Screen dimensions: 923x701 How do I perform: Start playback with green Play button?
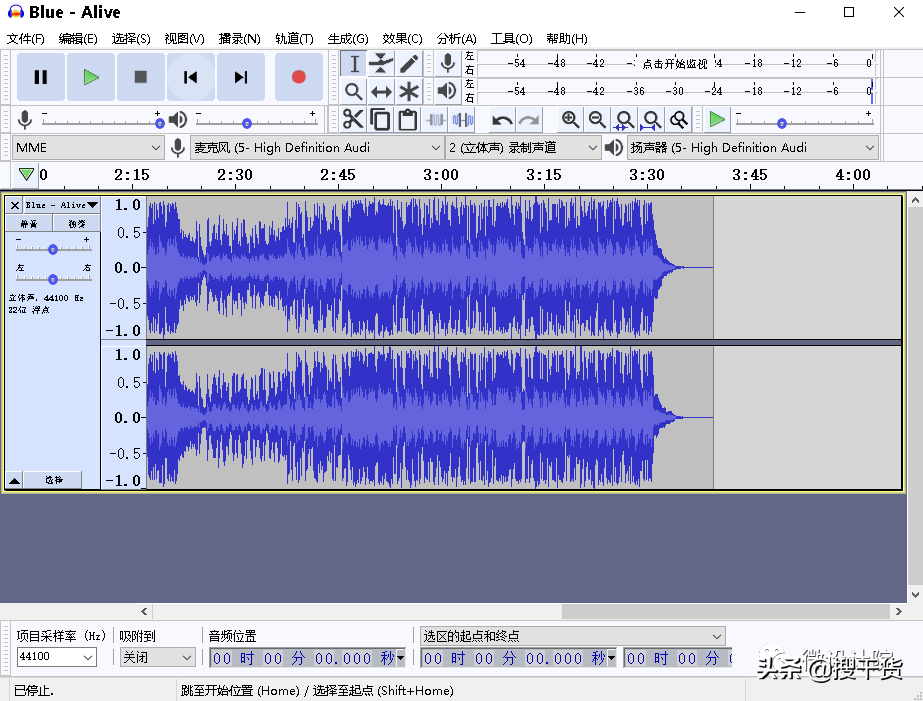pos(91,77)
